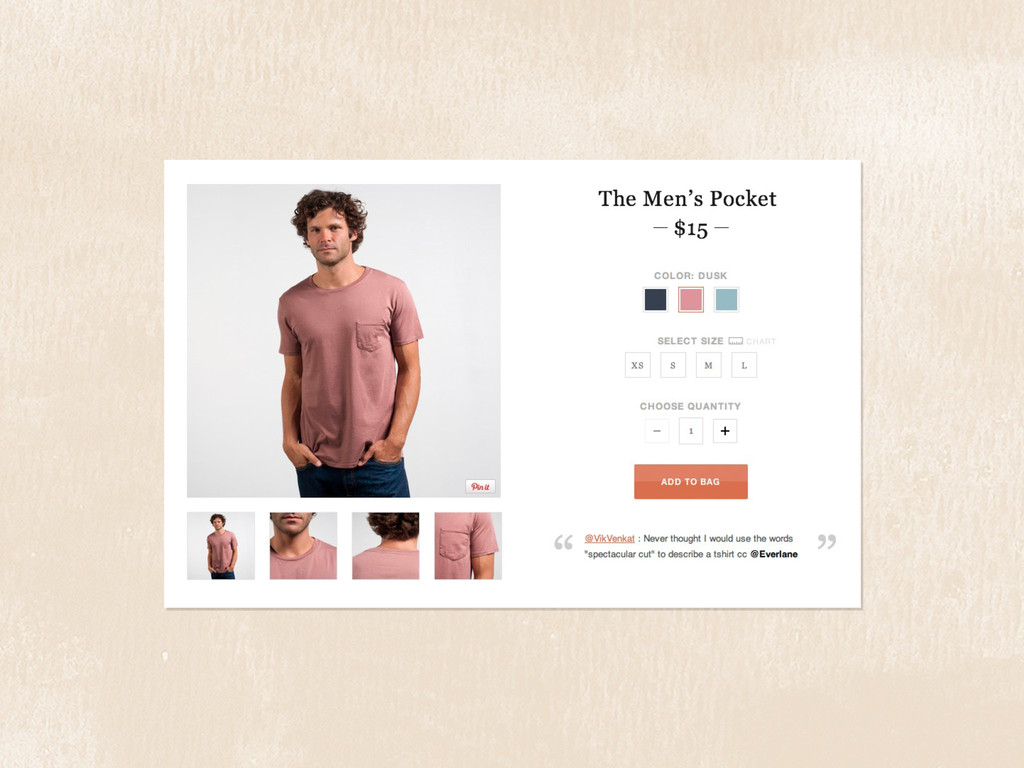Click the Pin it button on photo
Image resolution: width=1024 pixels, height=768 pixels.
click(480, 487)
